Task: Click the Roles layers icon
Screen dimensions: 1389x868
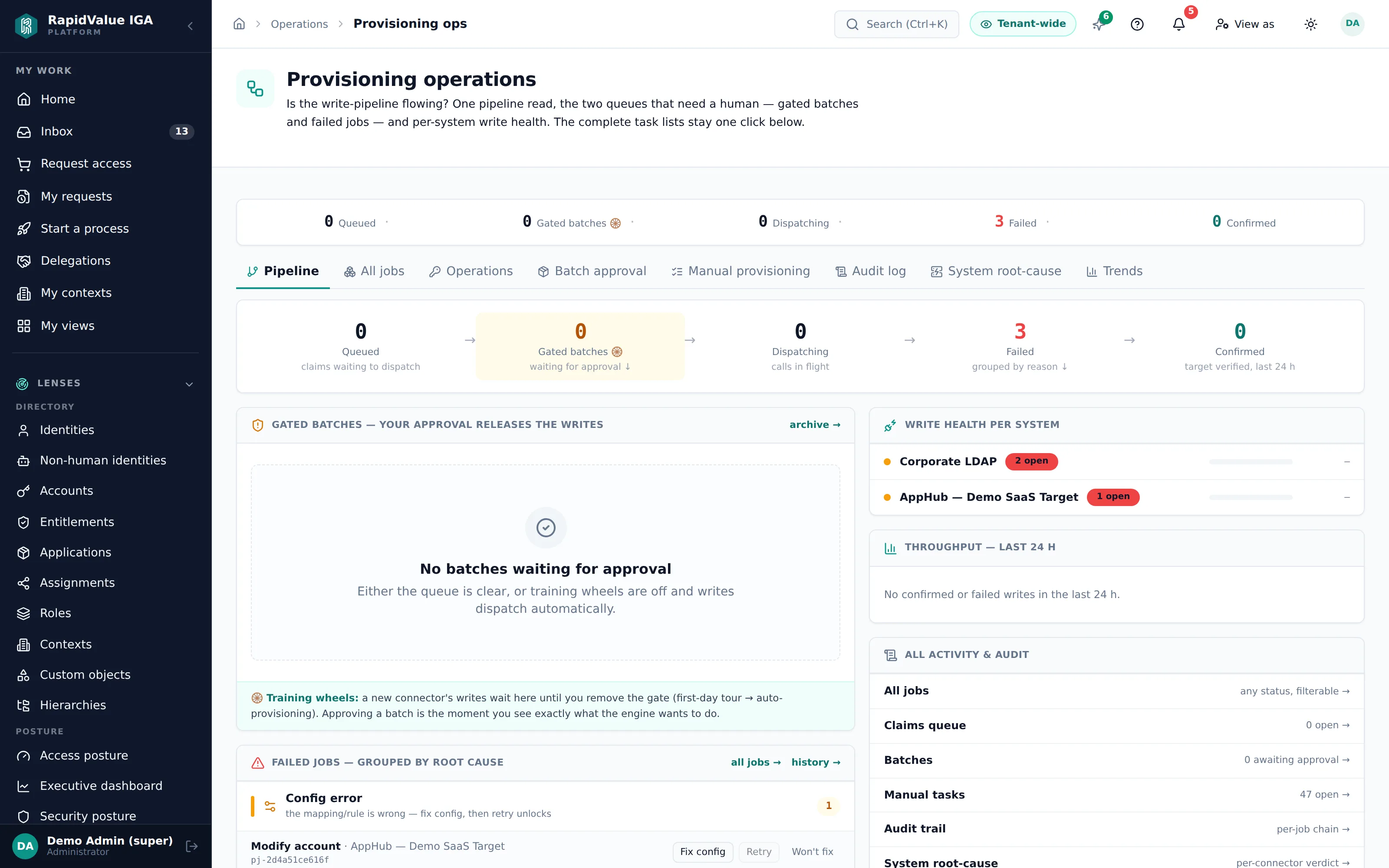Action: 23,613
